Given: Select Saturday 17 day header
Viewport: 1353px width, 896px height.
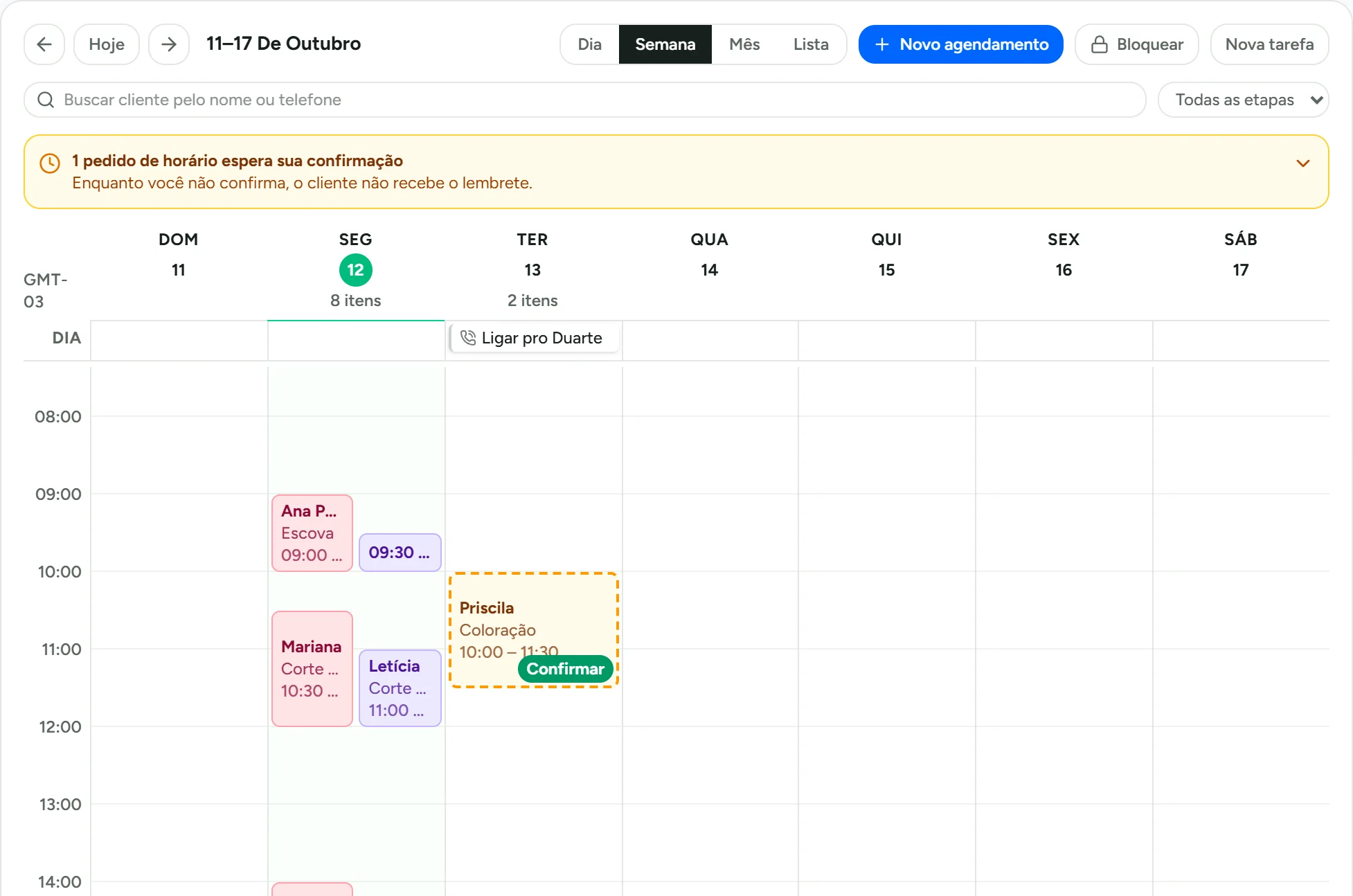Looking at the screenshot, I should [x=1241, y=270].
